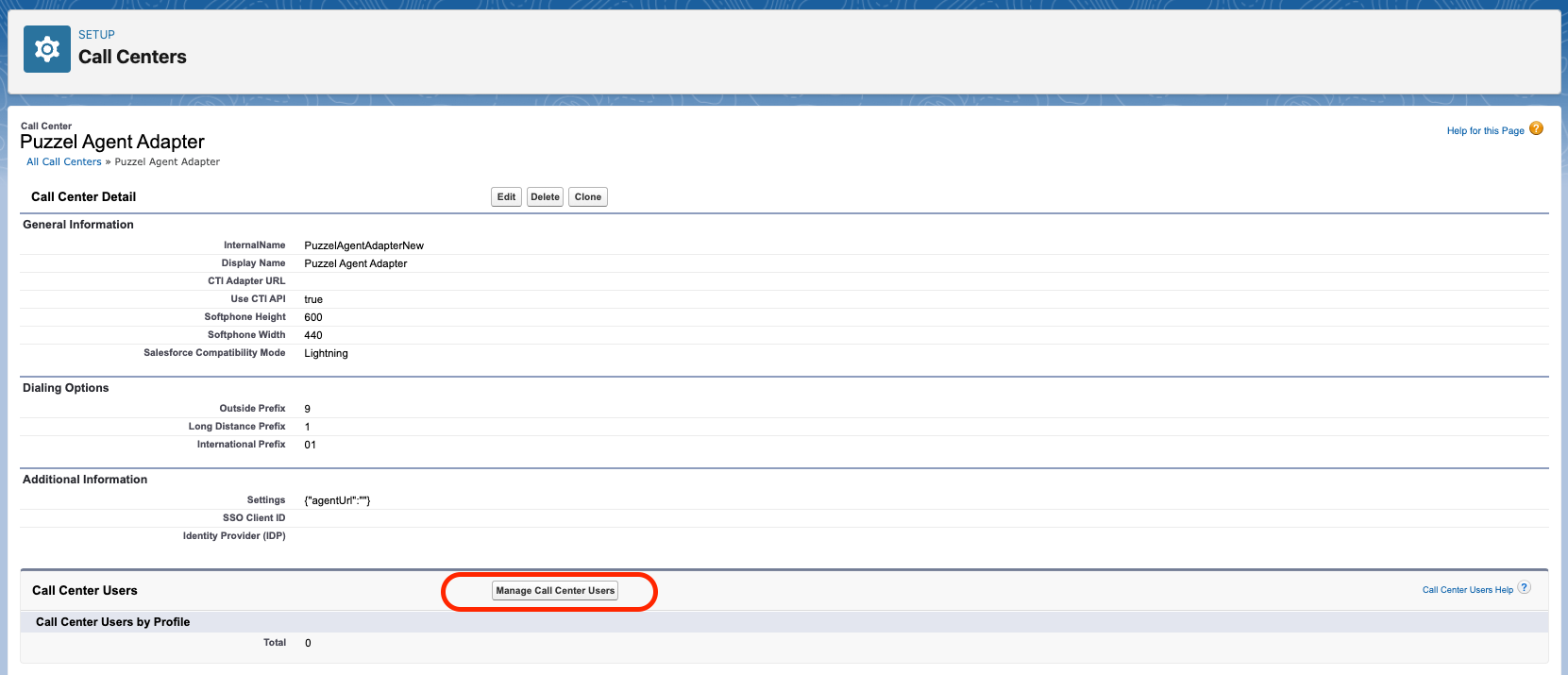Viewport: 1568px width, 675px height.
Task: Click the International Prefix value 01
Action: pos(310,446)
